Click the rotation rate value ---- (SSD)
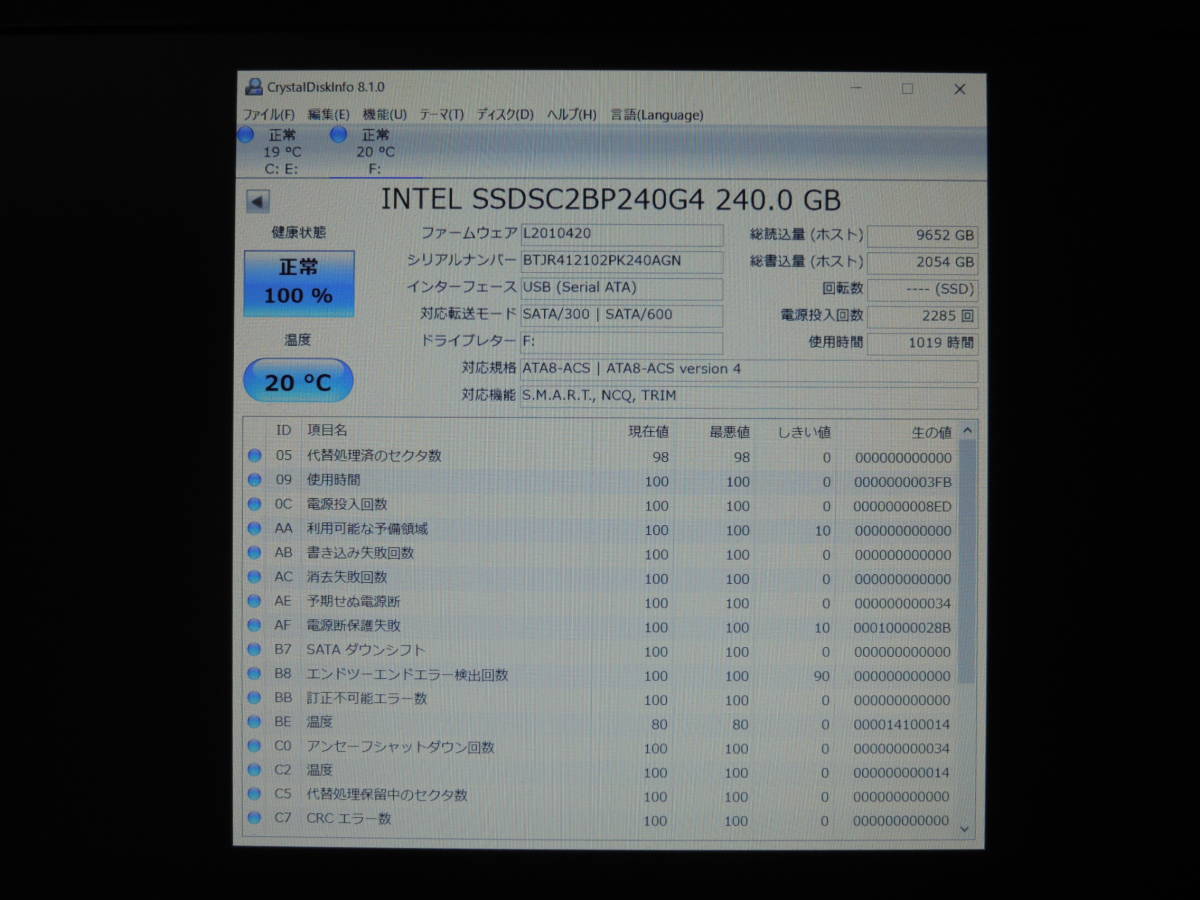 [922, 290]
